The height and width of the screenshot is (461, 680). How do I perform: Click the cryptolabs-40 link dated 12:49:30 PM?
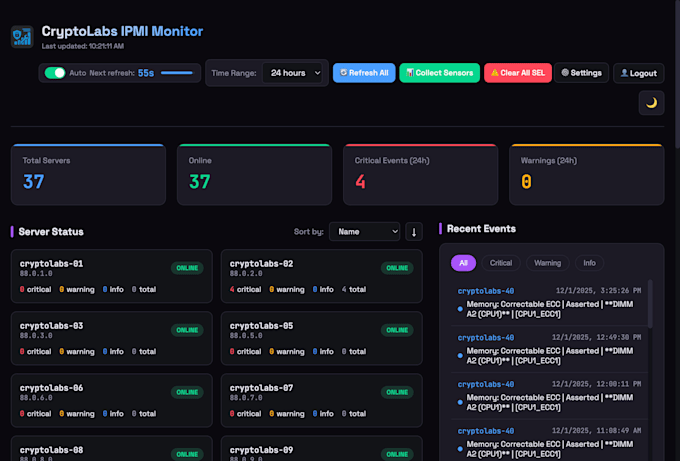486,337
